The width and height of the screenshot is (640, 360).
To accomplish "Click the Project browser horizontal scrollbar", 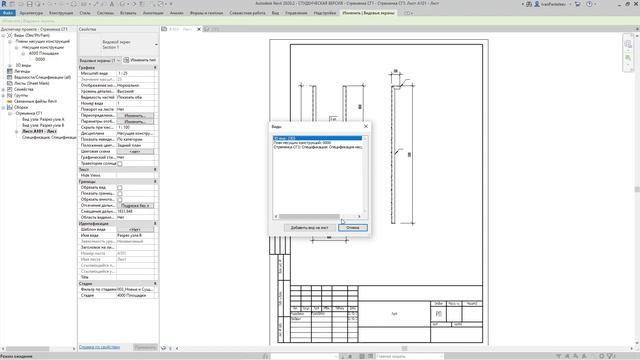I will point(27,349).
